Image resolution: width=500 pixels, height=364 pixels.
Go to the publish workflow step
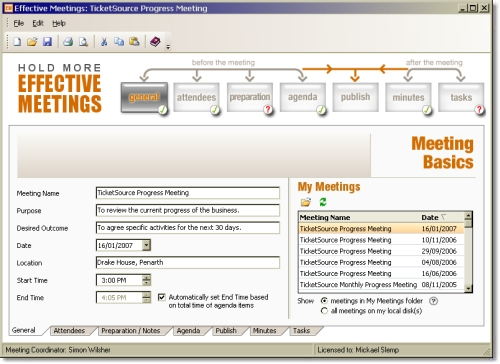pos(355,97)
